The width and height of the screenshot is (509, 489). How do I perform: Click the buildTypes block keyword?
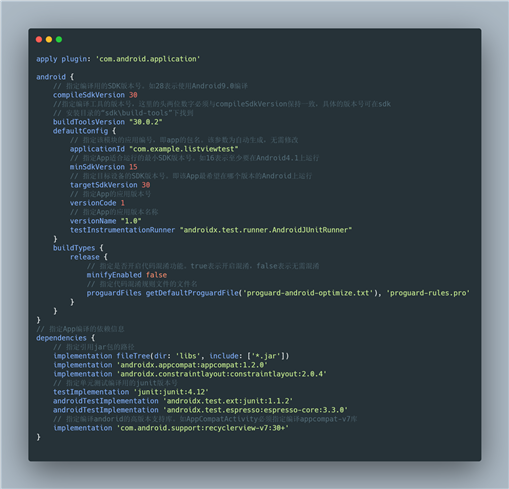click(74, 248)
